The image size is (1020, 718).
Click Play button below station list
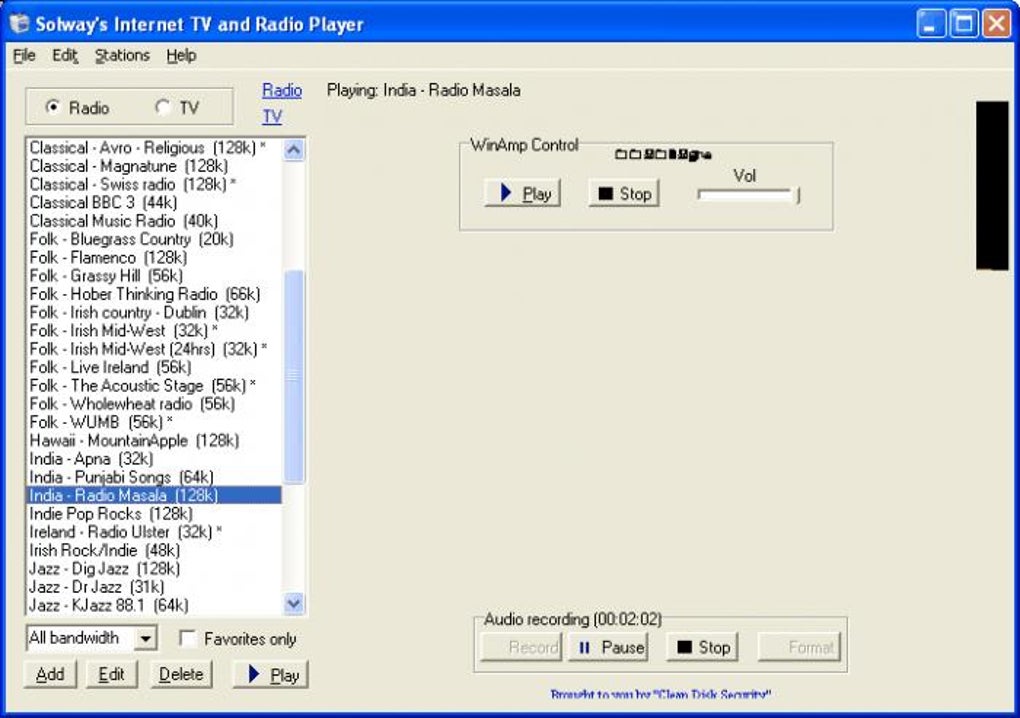pos(271,674)
